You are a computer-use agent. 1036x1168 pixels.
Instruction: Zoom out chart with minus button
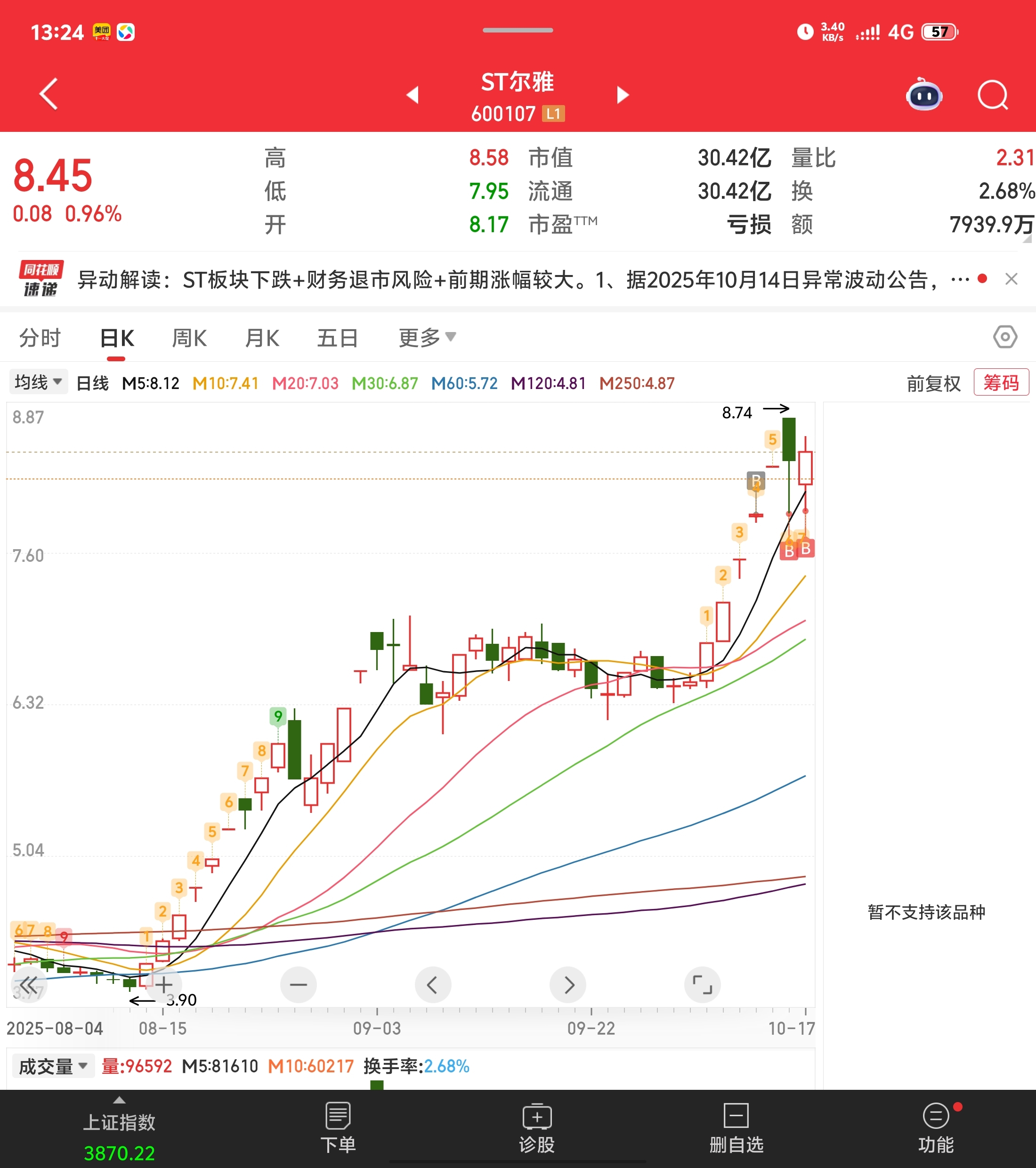tap(298, 985)
